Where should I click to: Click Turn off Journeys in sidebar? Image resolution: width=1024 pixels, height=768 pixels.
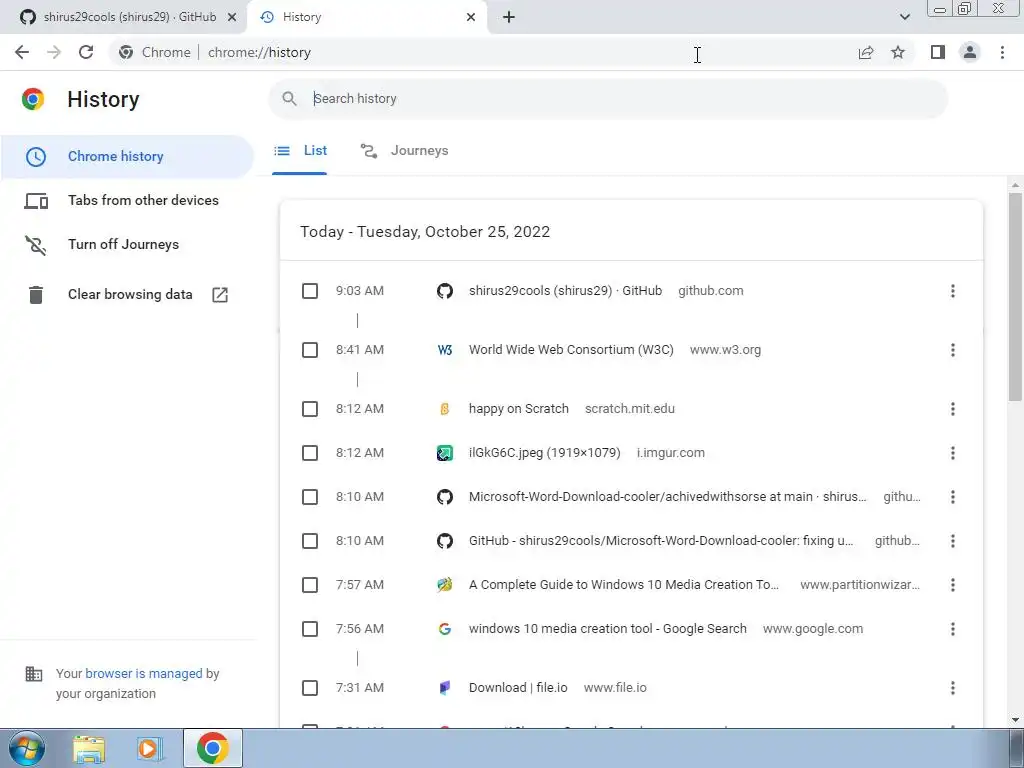(x=127, y=244)
